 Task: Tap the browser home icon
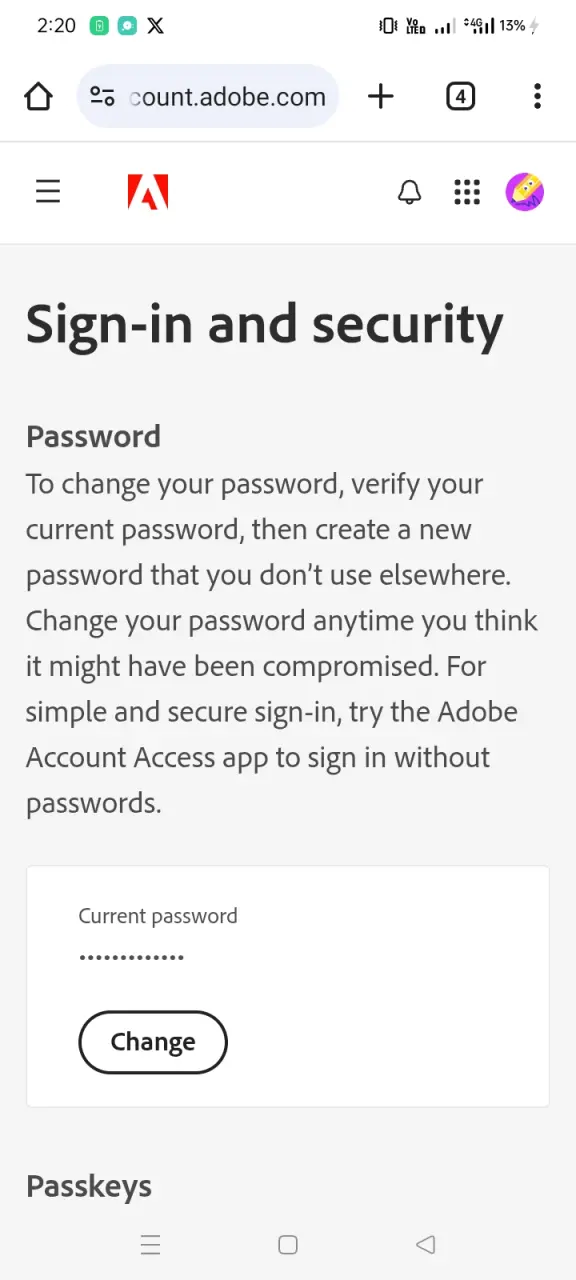pos(38,97)
